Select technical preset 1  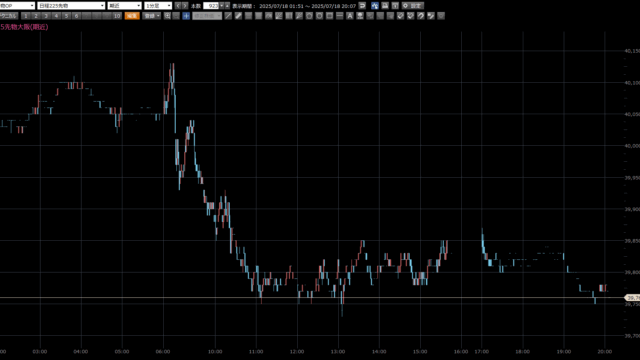pos(26,16)
